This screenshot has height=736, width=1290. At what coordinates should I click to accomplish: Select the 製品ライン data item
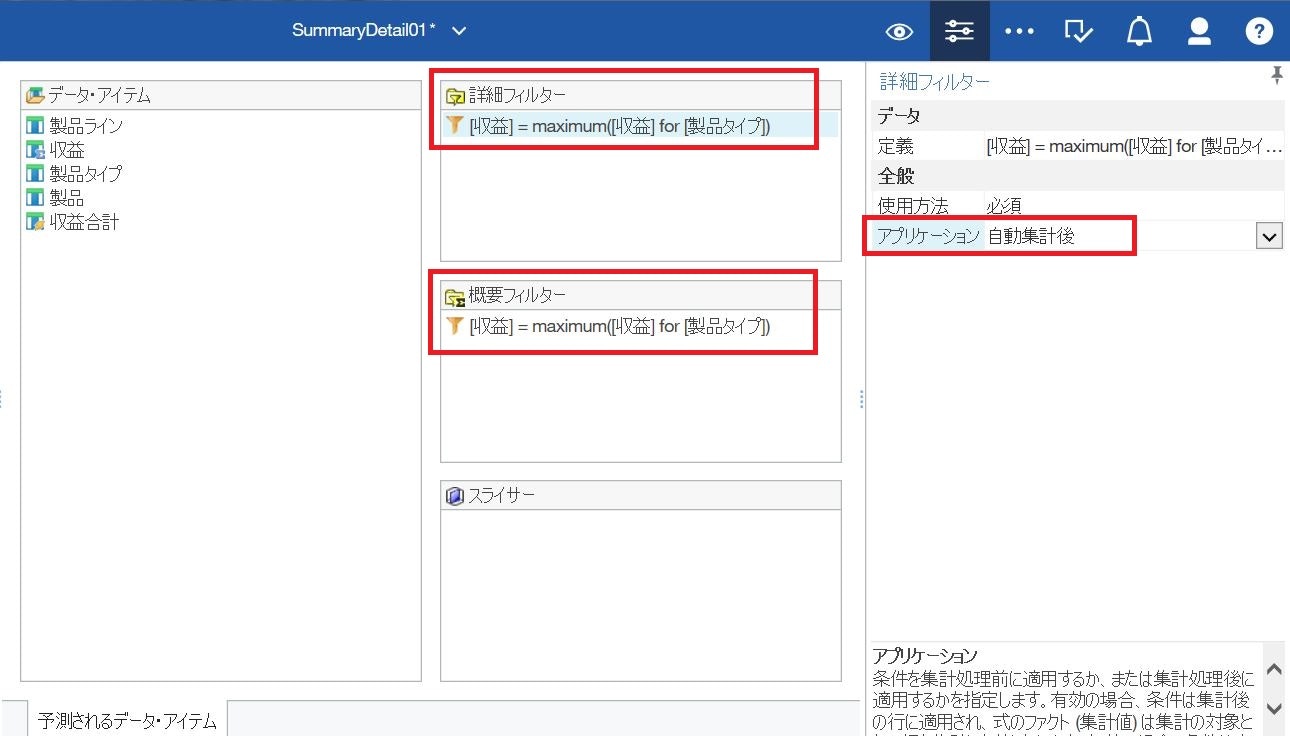[x=86, y=125]
